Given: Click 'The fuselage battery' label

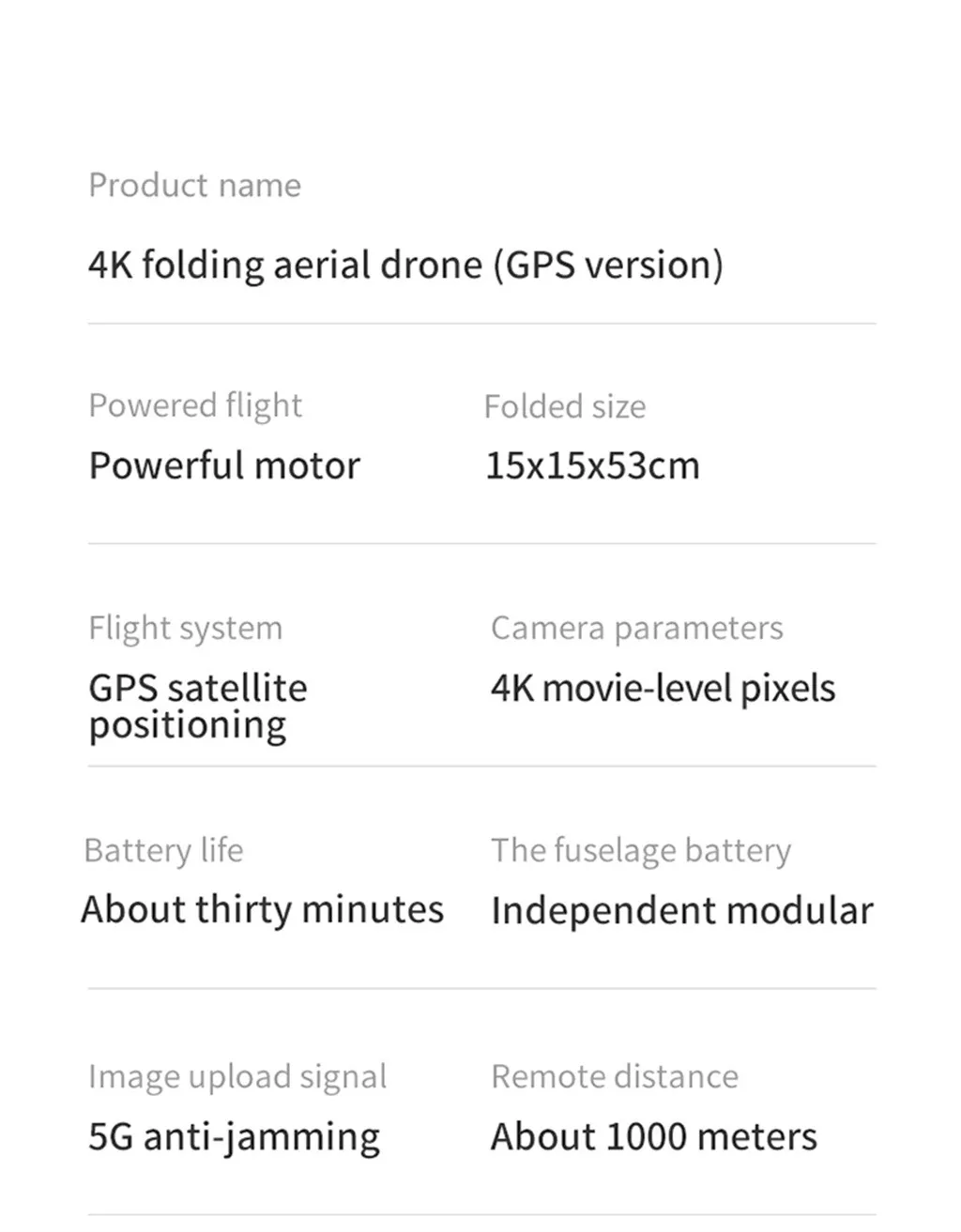Looking at the screenshot, I should [641, 850].
